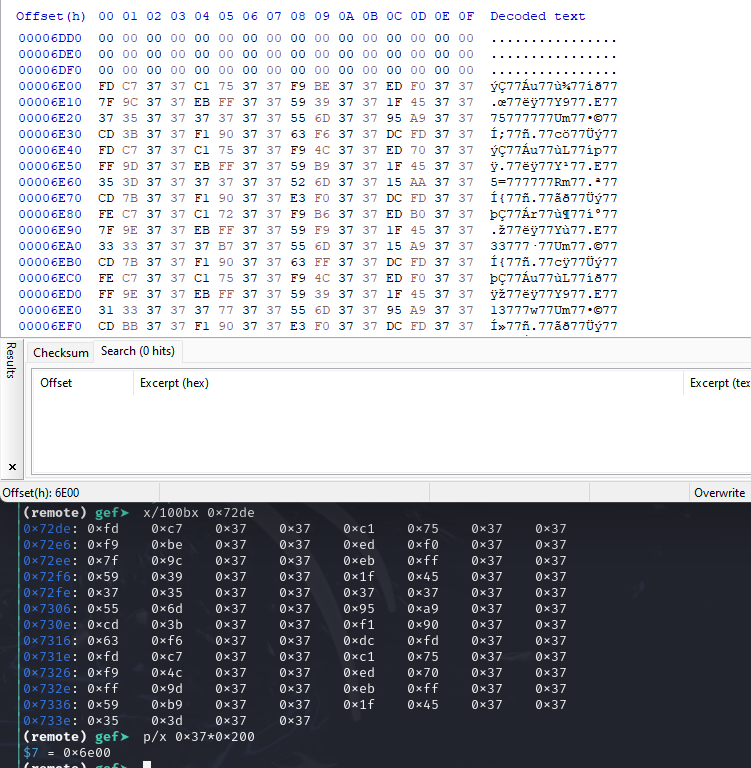Select offset row 00006E60
The width and height of the screenshot is (751, 768).
pos(50,182)
